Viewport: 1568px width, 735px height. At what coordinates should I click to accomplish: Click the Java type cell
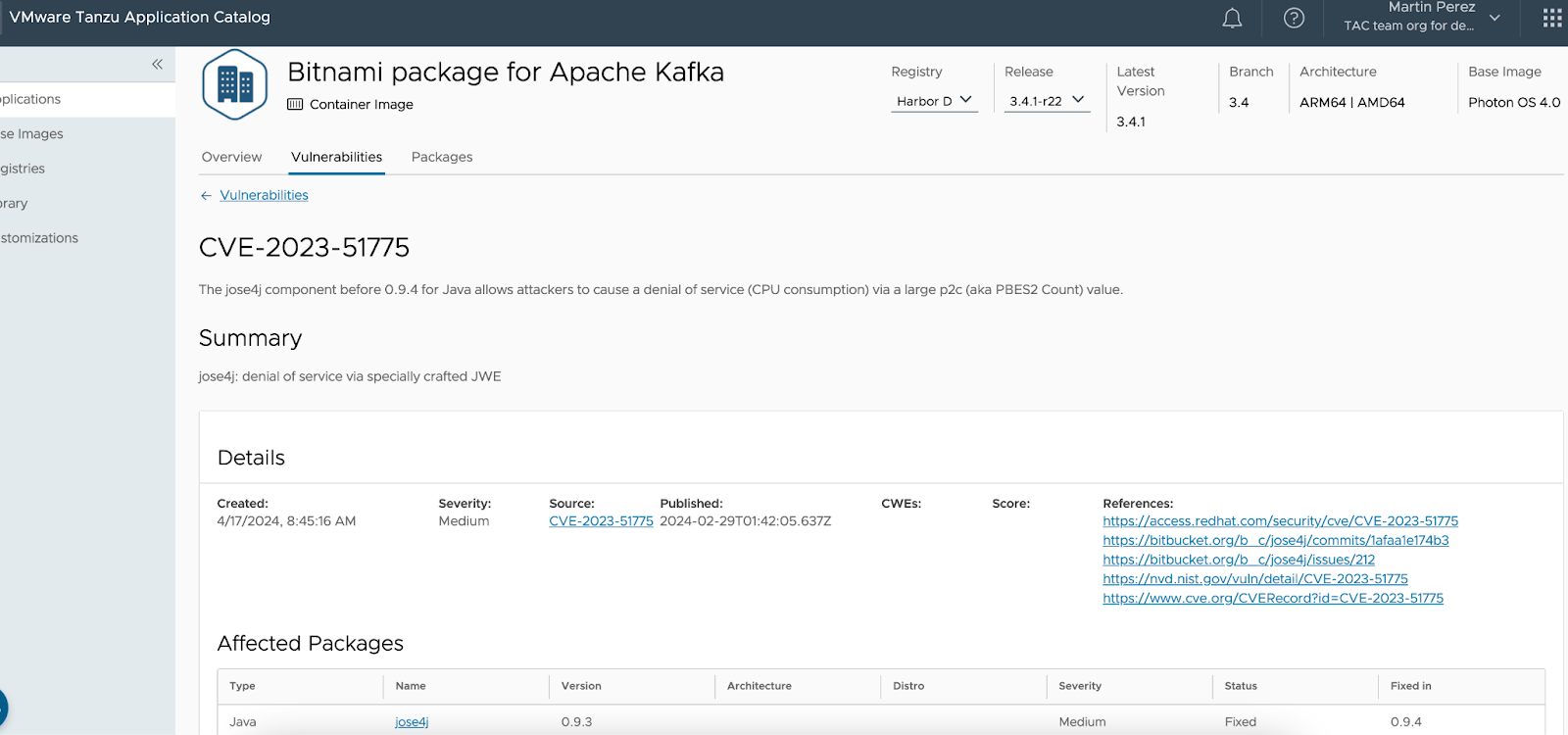click(x=243, y=722)
